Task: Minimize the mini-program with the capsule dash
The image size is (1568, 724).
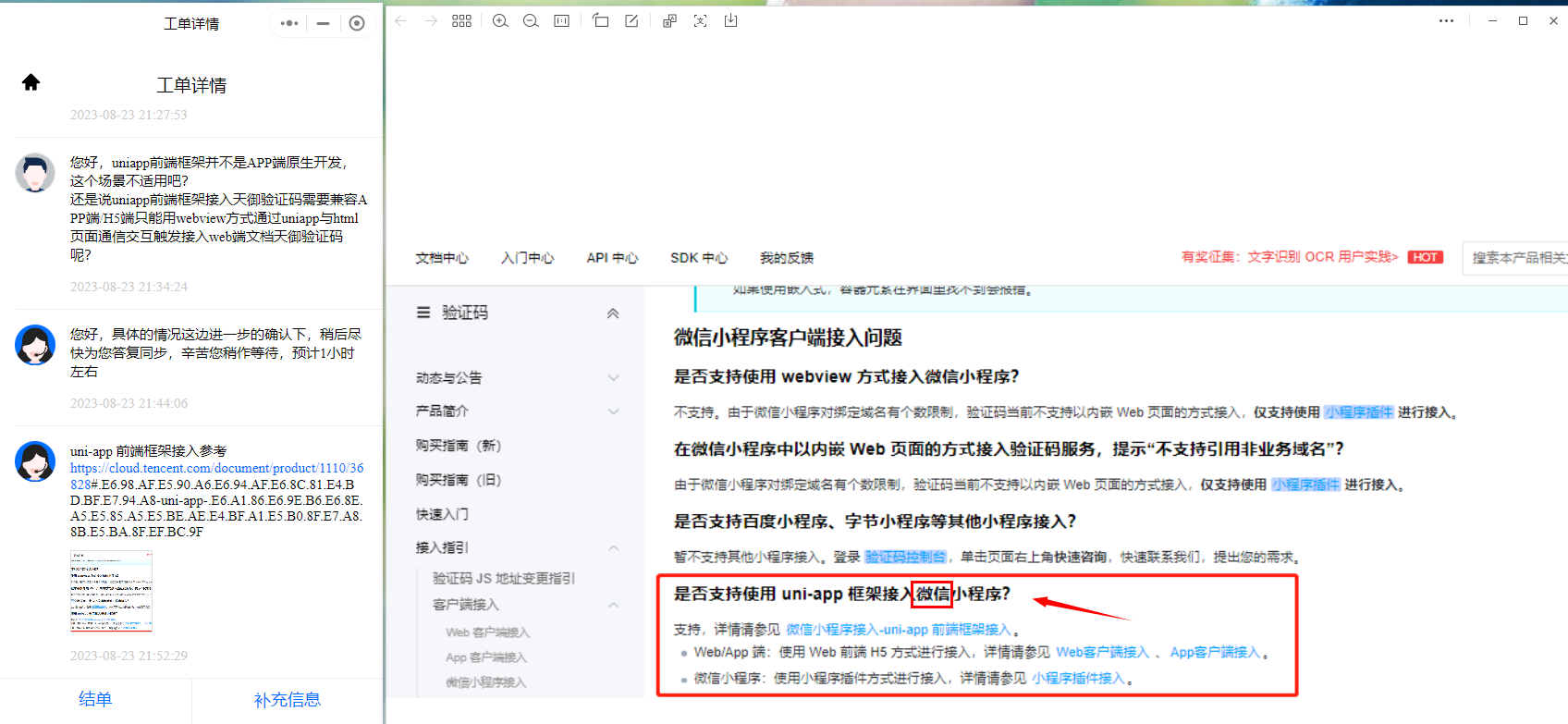Action: tap(323, 23)
